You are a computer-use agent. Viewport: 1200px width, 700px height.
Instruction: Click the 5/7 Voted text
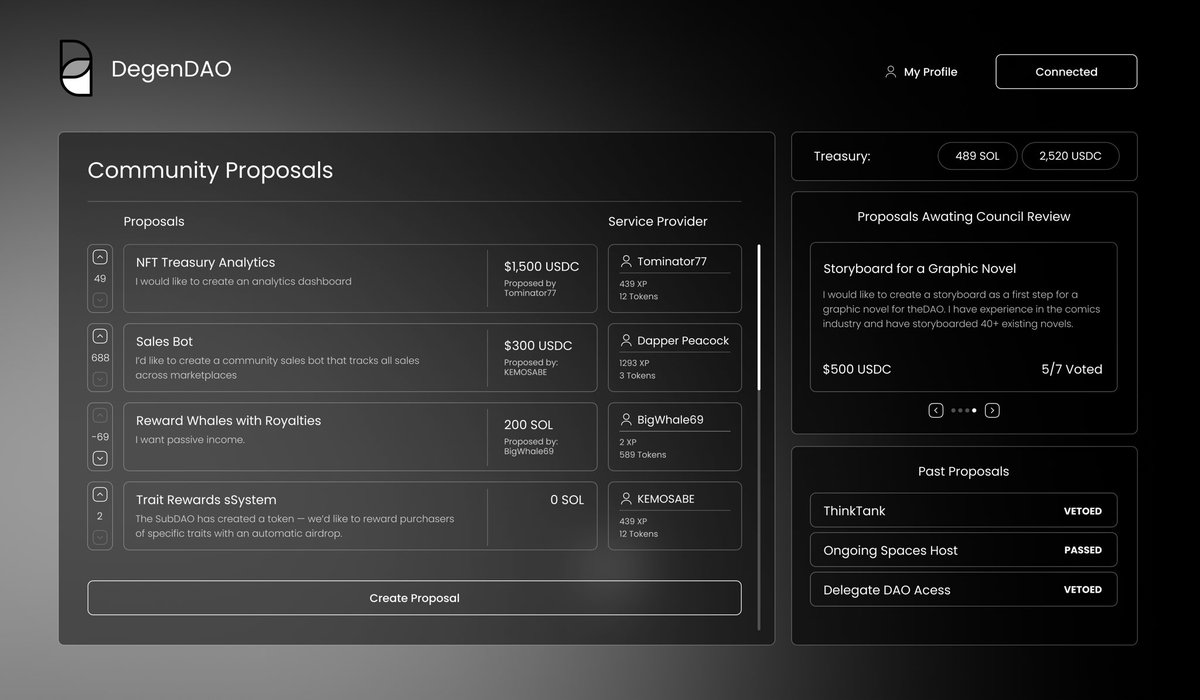[1072, 369]
